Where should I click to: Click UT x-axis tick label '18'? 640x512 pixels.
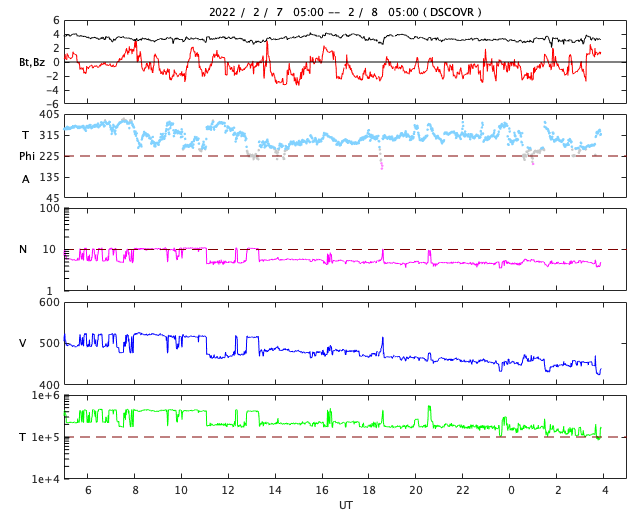coord(369,490)
